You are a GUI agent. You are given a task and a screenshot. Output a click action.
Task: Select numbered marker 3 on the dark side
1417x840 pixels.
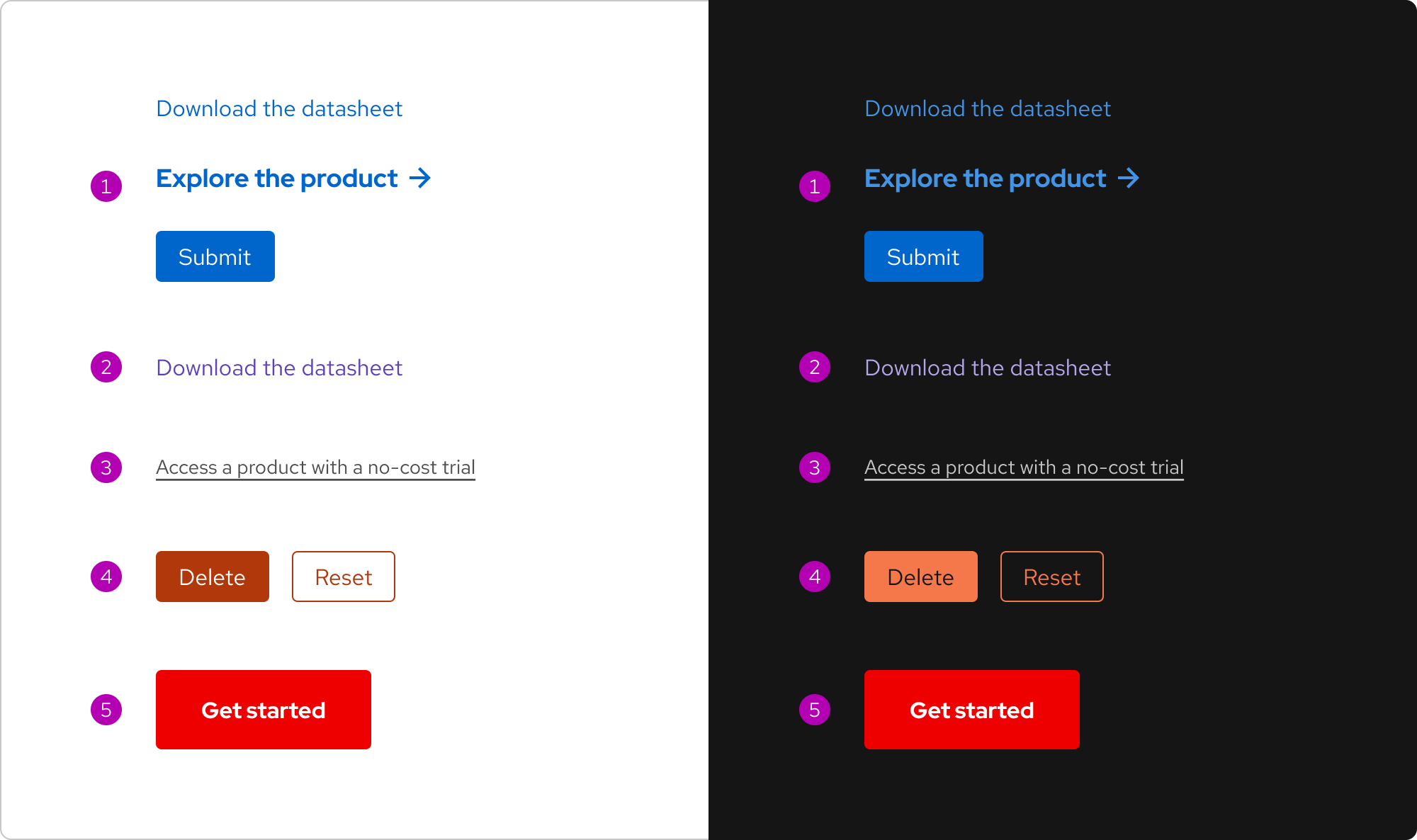[x=813, y=467]
